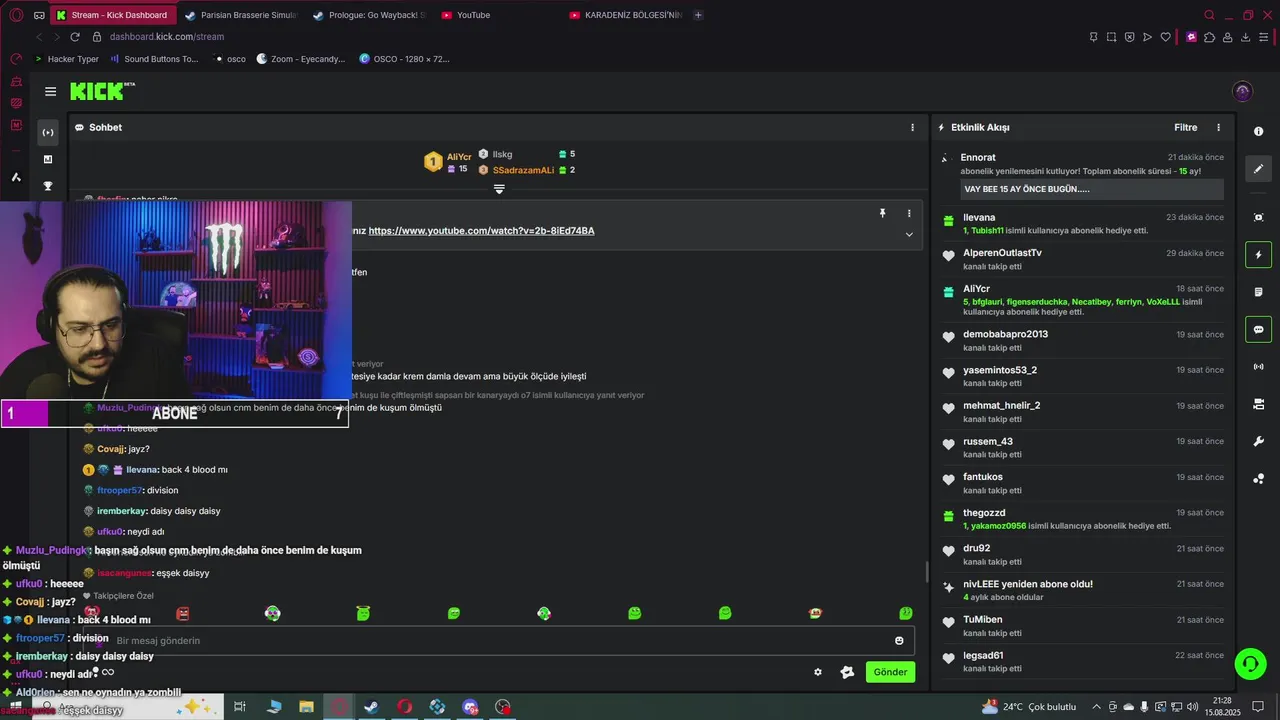Open the browser downloads icon

coord(1246,37)
